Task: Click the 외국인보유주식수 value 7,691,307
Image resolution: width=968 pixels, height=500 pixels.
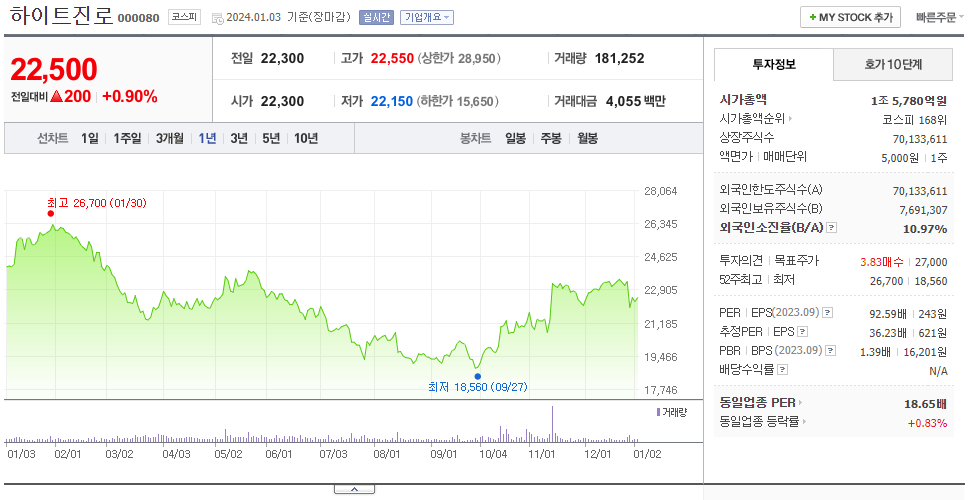Action: point(923,210)
